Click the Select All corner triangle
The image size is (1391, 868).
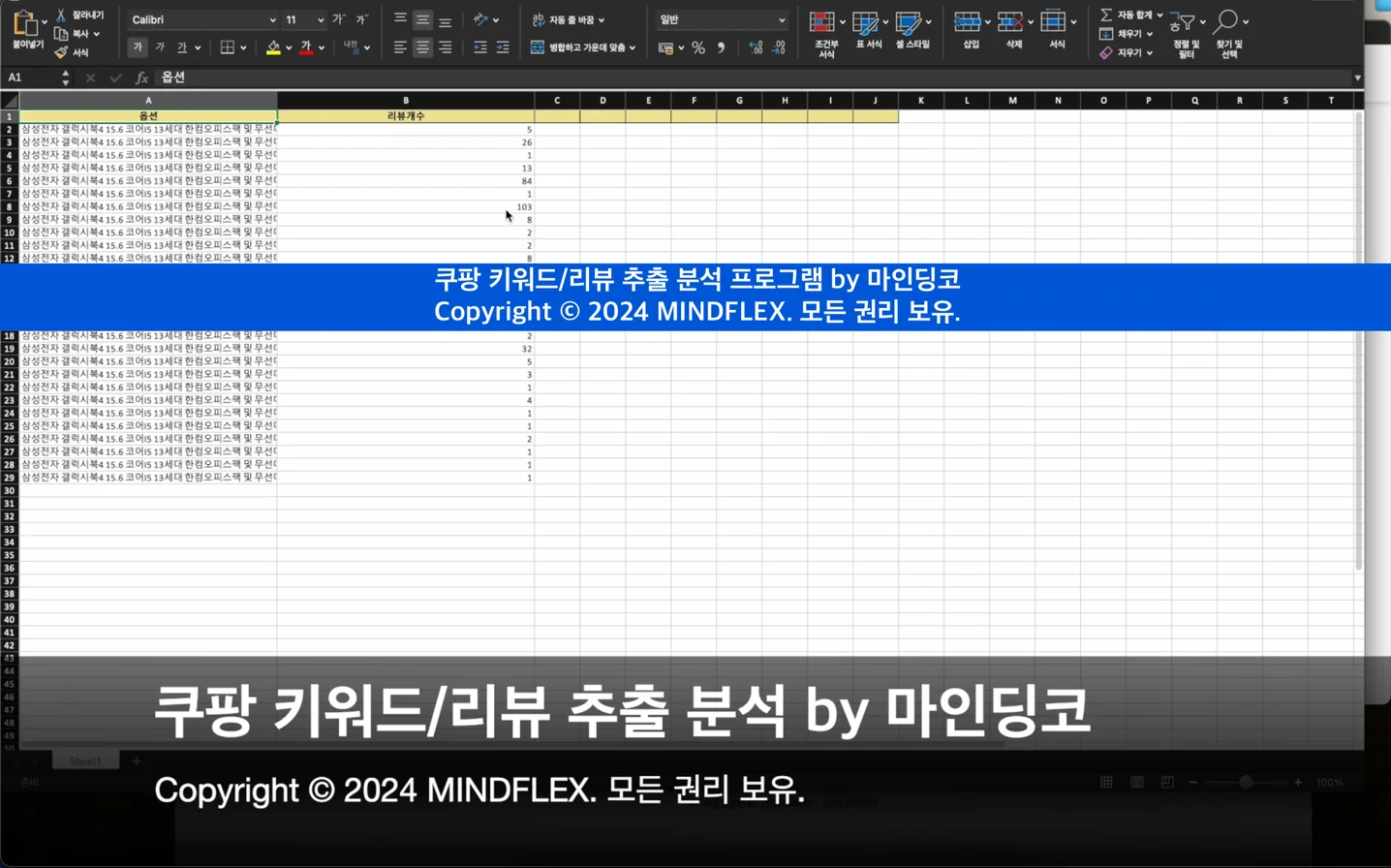pos(10,101)
